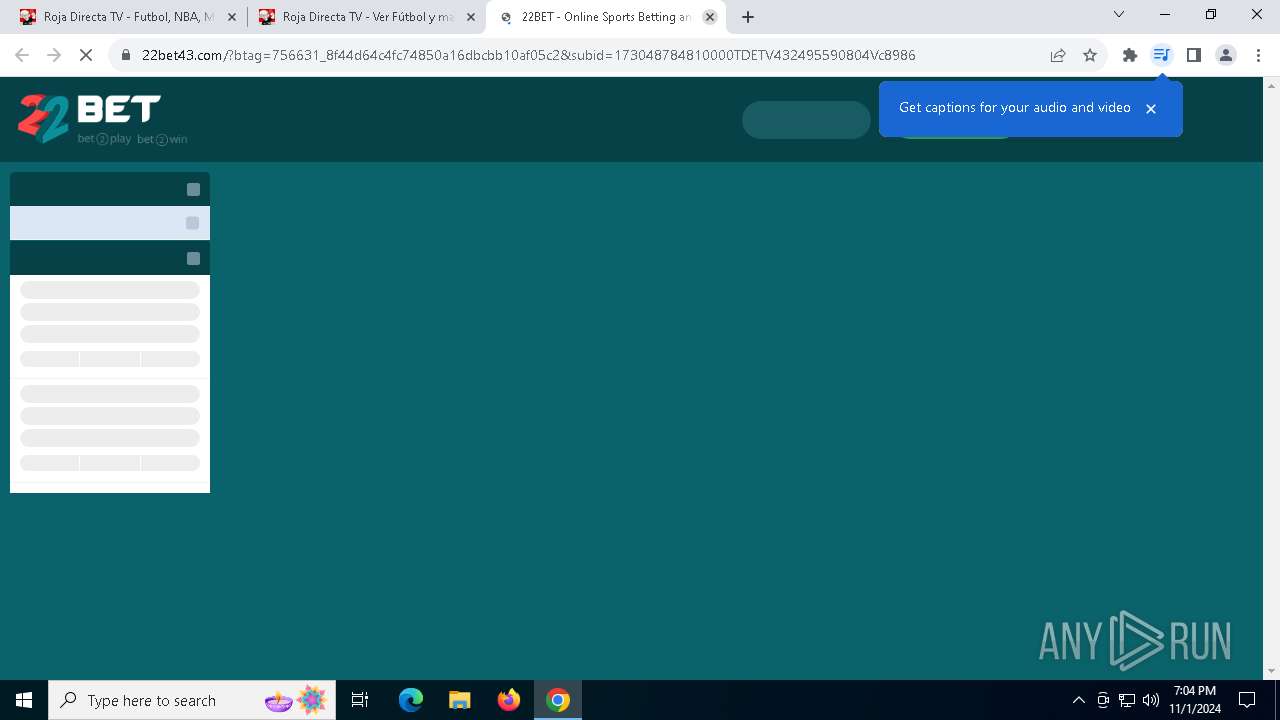Viewport: 1280px width, 720px height.
Task: Bookmark this tab with star
Action: tap(1090, 55)
